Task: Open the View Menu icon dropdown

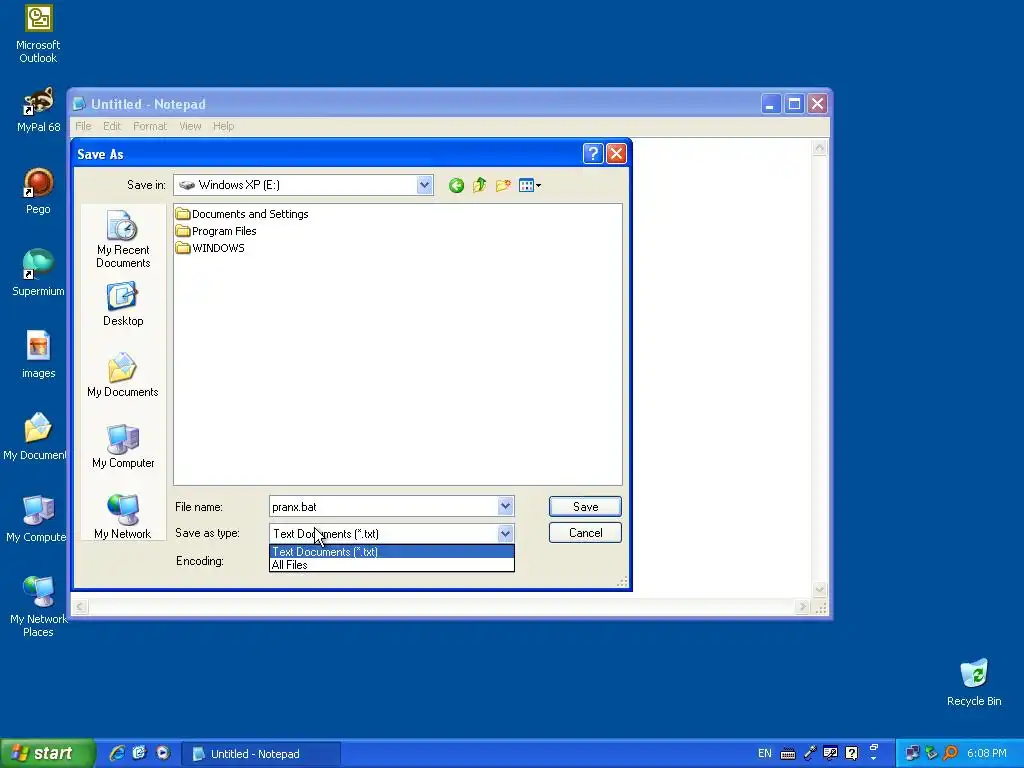Action: pyautogui.click(x=530, y=185)
